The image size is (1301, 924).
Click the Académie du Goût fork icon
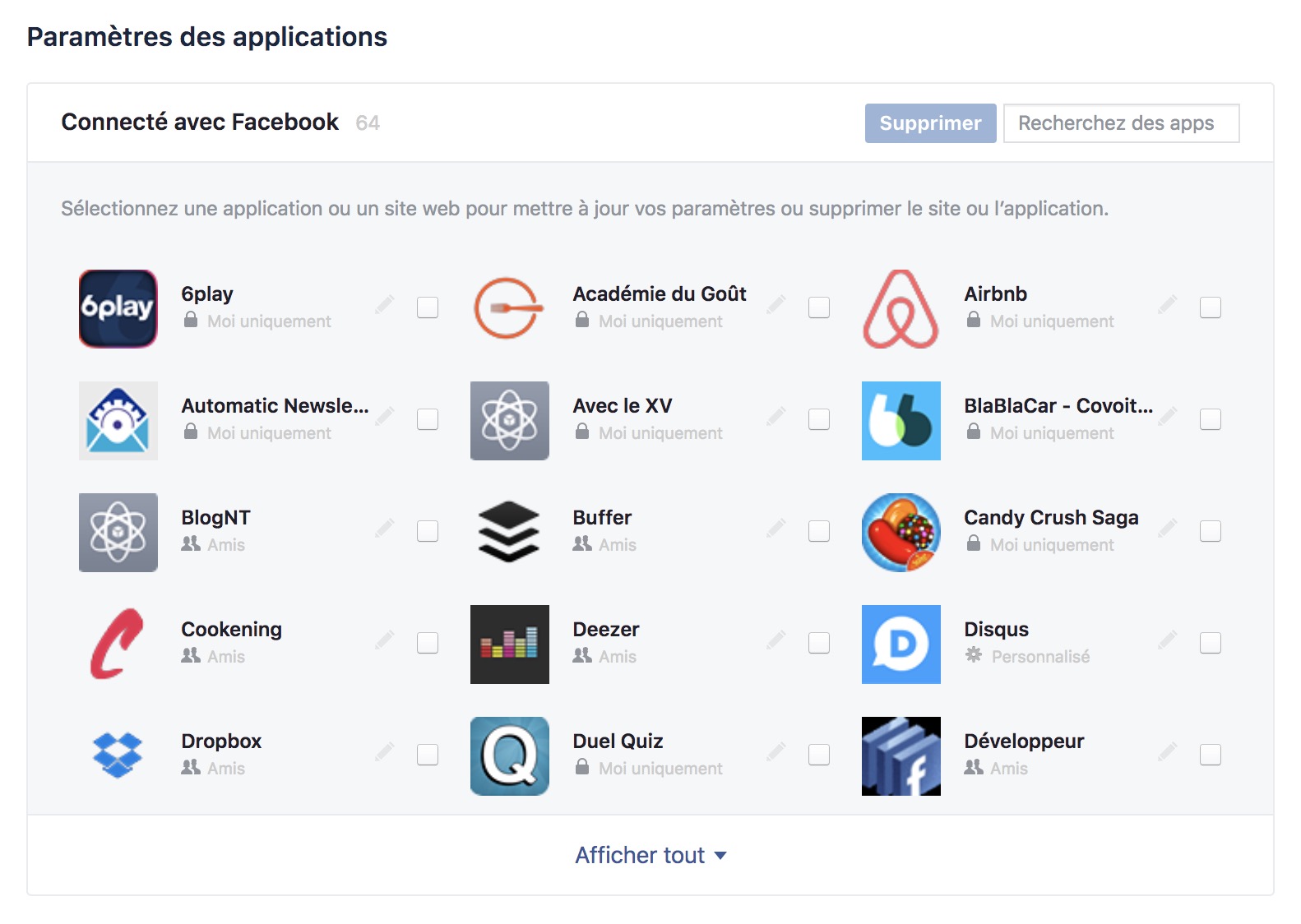click(510, 308)
